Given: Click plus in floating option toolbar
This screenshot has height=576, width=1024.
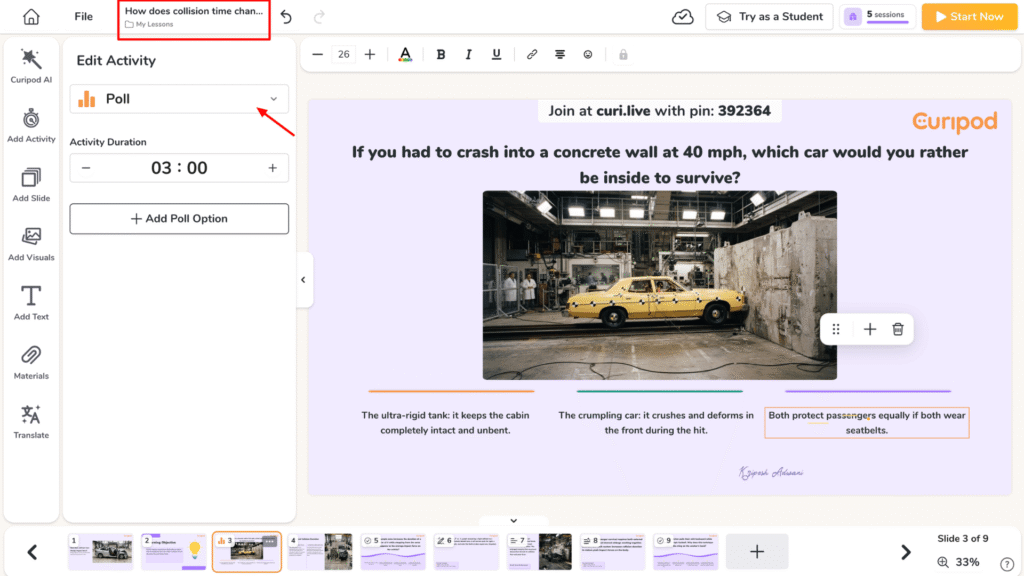Looking at the screenshot, I should point(869,329).
